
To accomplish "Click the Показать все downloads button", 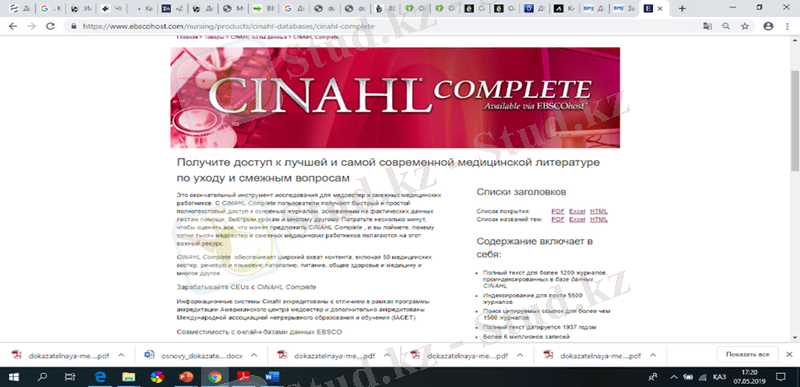I will pos(747,354).
